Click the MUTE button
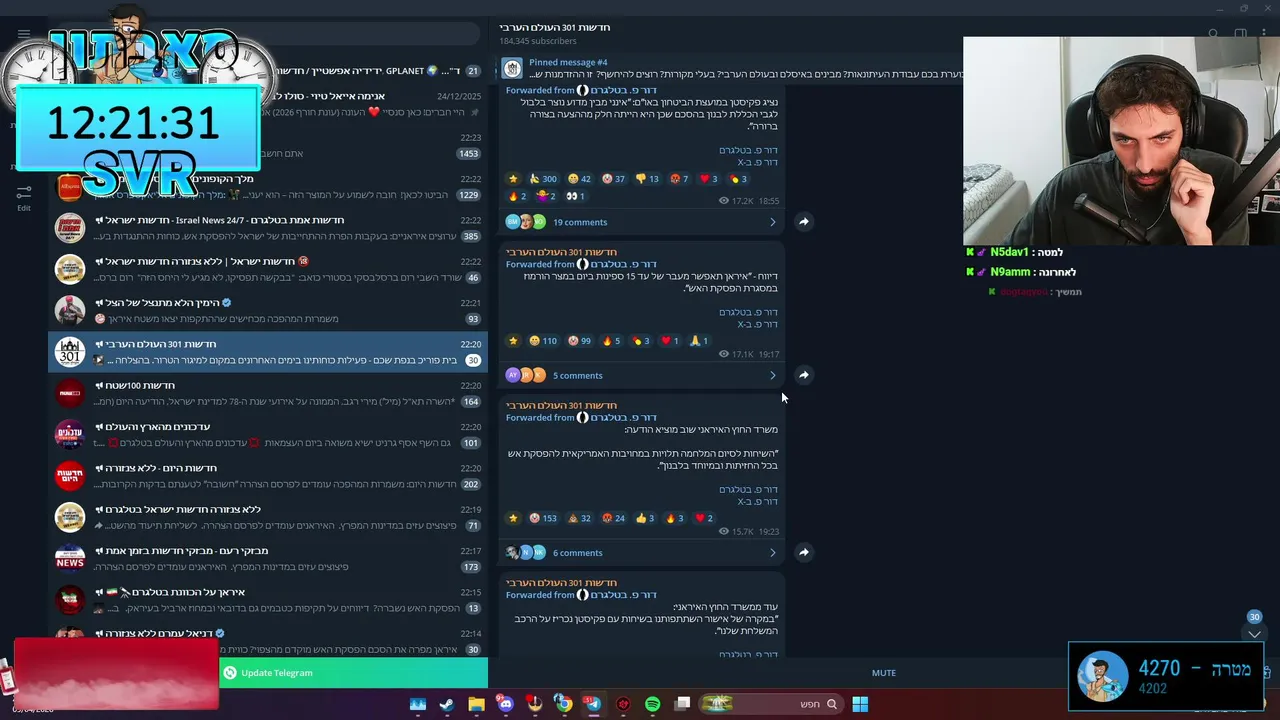 click(883, 673)
